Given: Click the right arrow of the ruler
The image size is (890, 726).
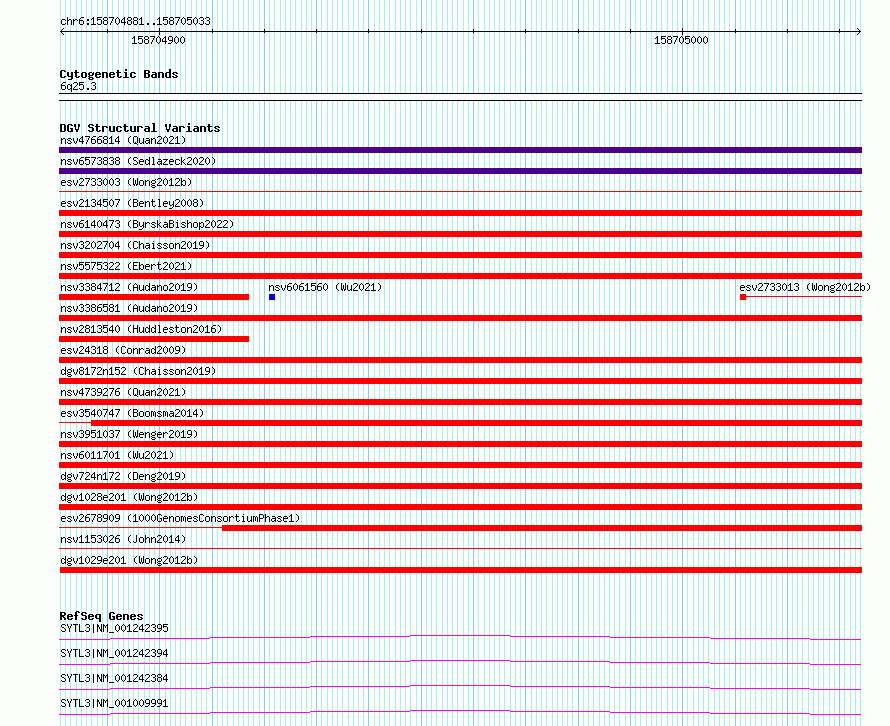Looking at the screenshot, I should pyautogui.click(x=859, y=31).
